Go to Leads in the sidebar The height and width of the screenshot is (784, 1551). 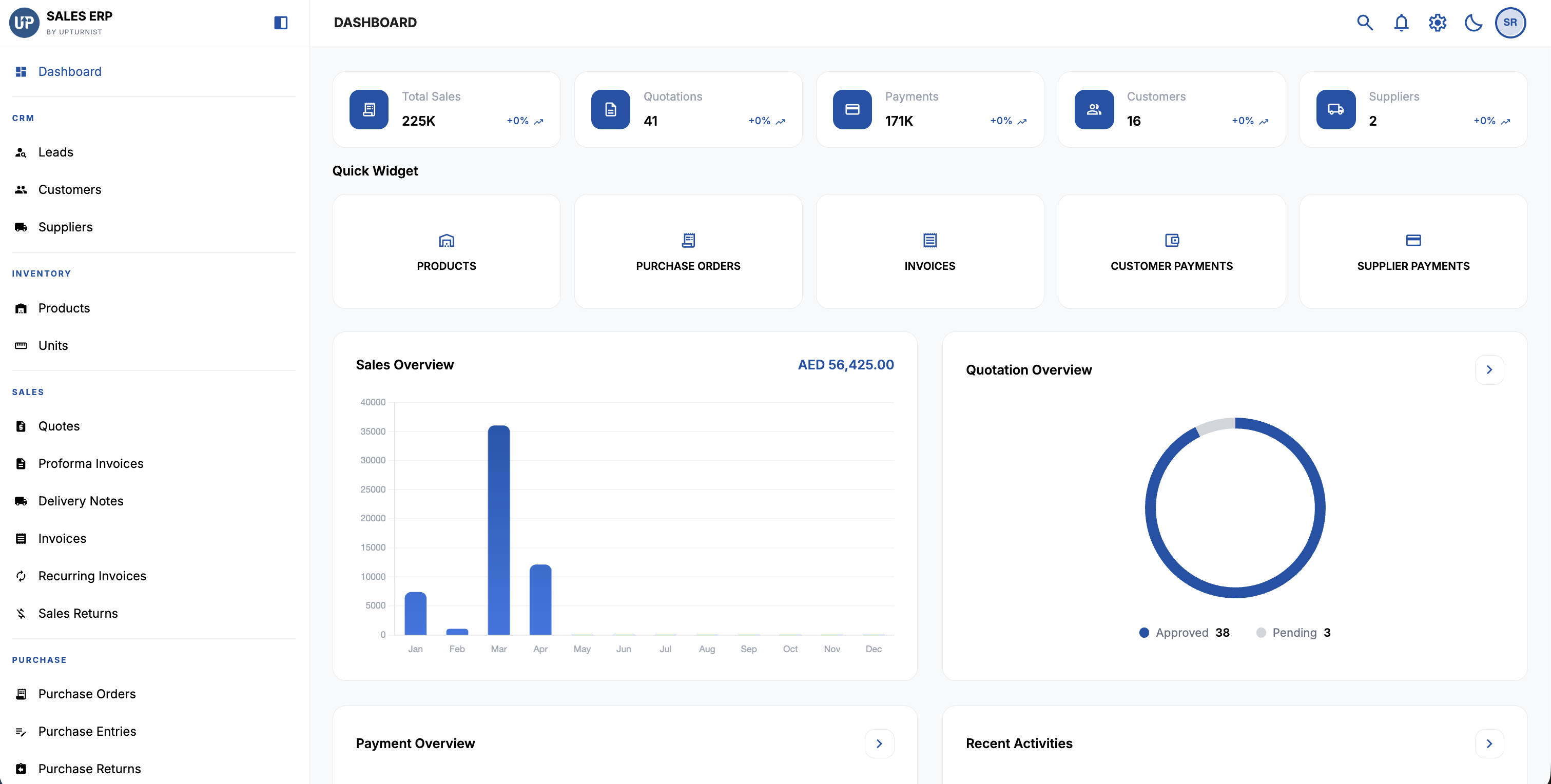[153, 152]
